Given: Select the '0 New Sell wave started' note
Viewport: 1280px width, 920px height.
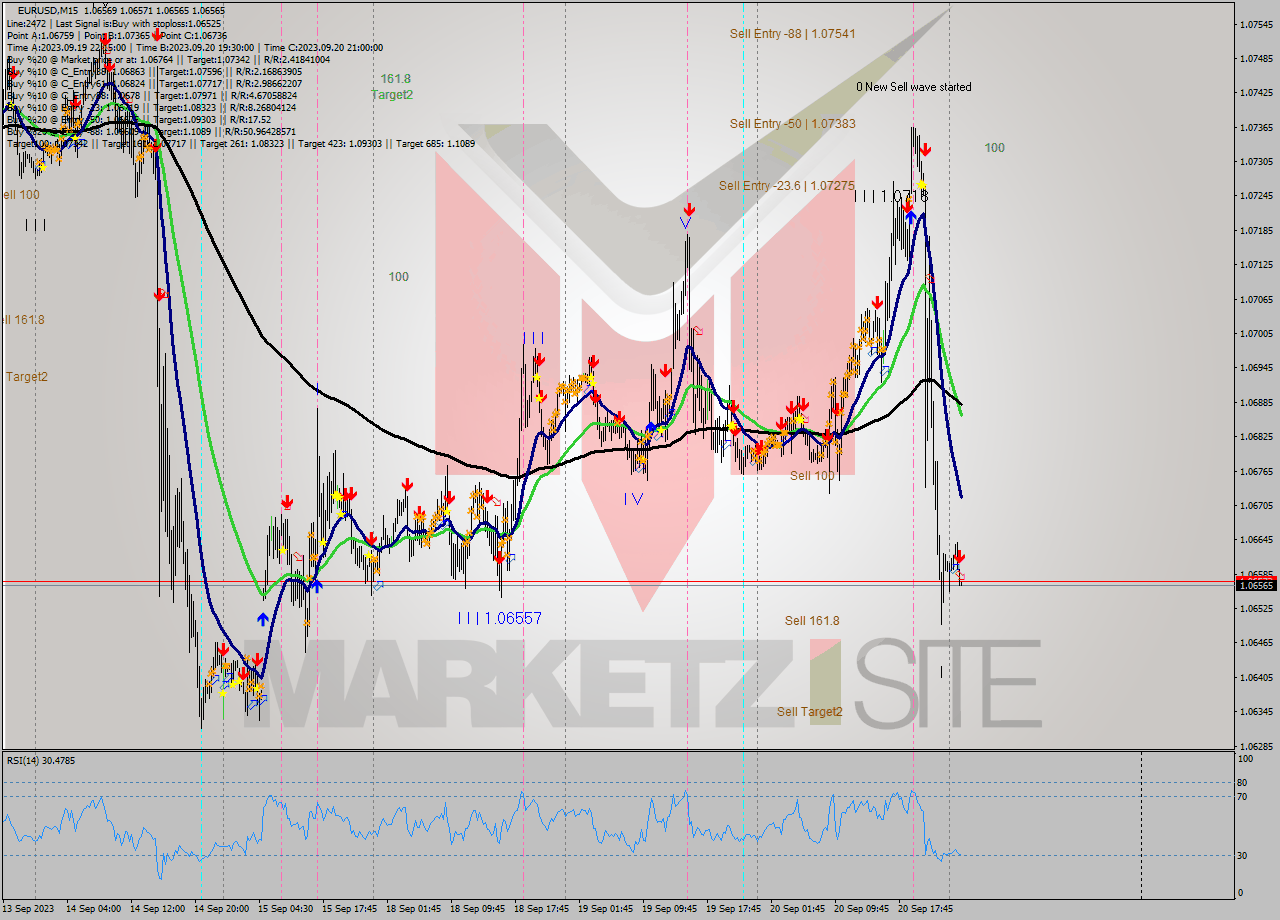Looking at the screenshot, I should (x=913, y=87).
